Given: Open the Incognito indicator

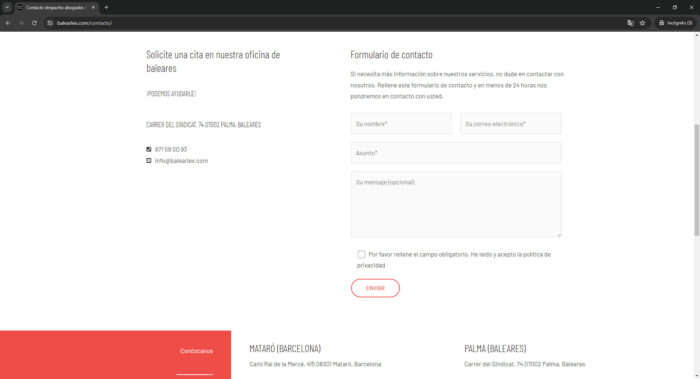Looking at the screenshot, I should tap(675, 23).
